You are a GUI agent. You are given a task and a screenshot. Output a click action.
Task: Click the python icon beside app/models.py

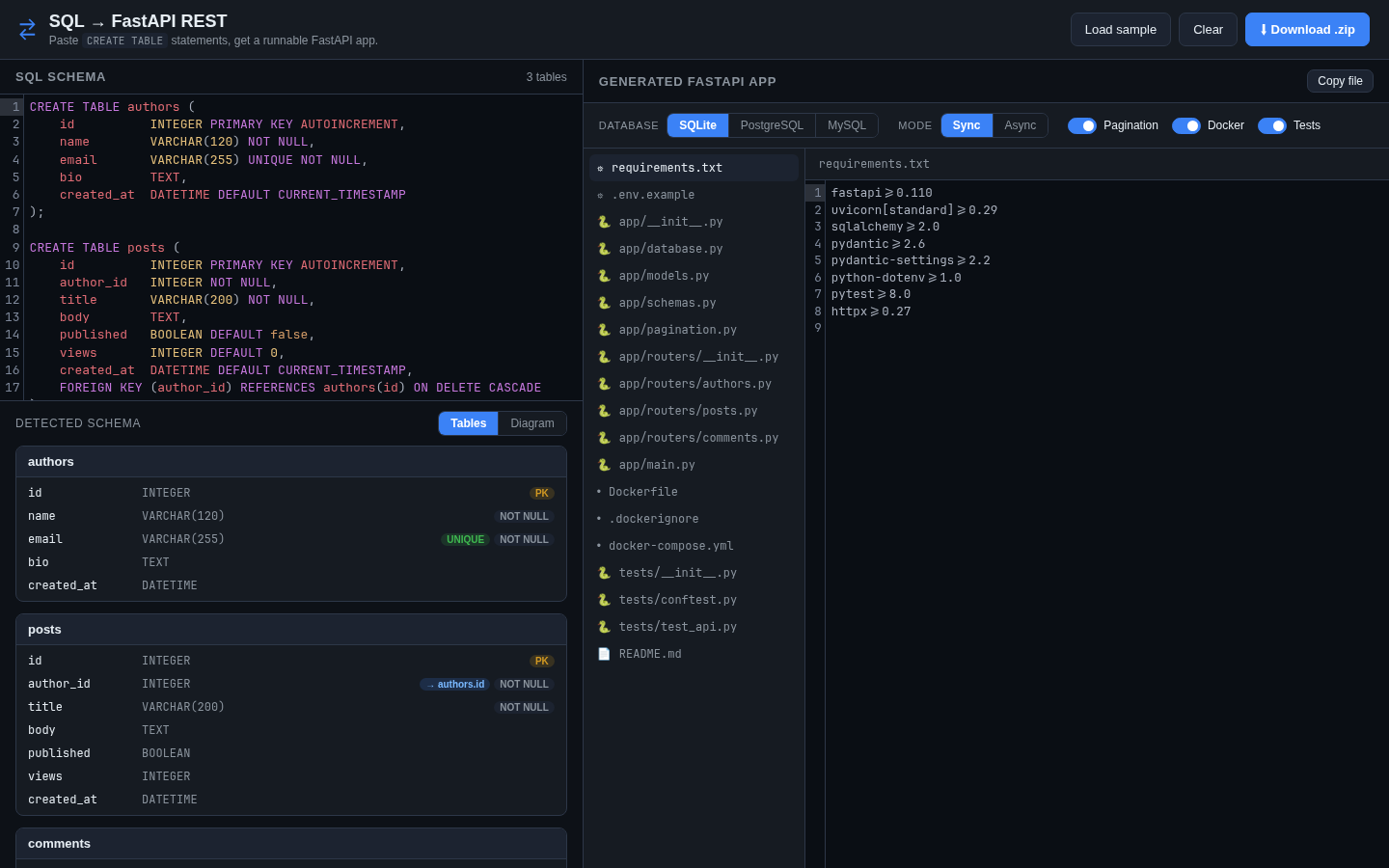coord(604,276)
